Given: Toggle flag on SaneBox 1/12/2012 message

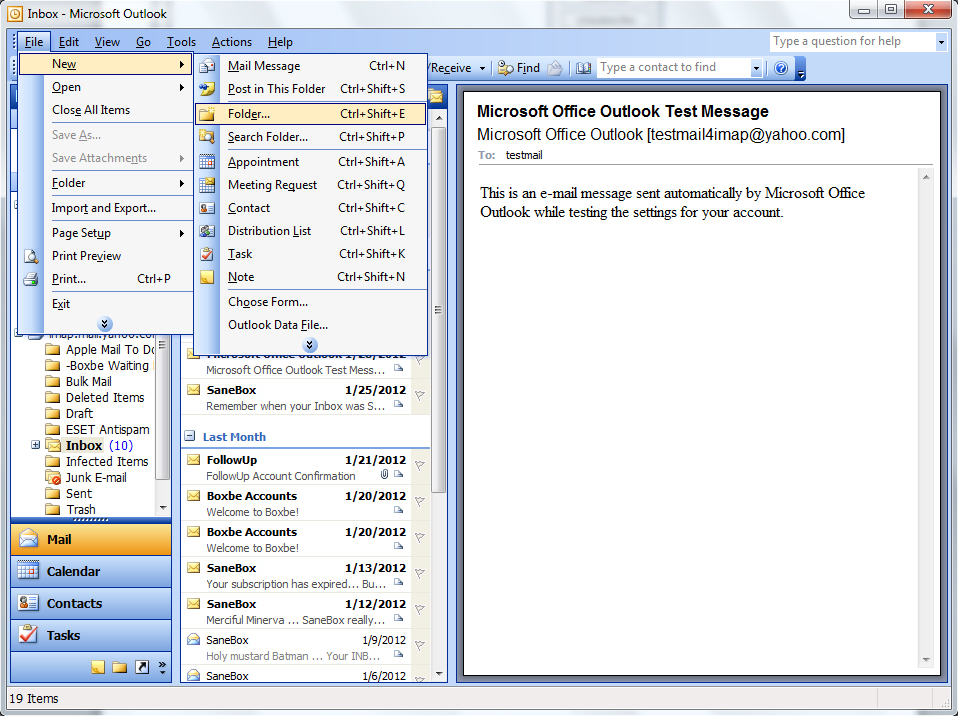Looking at the screenshot, I should (420, 610).
